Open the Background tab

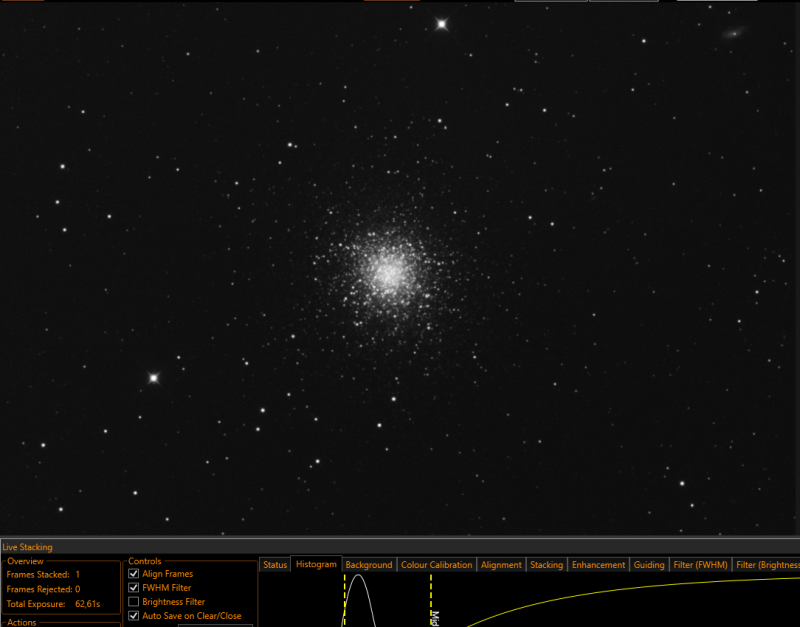369,565
